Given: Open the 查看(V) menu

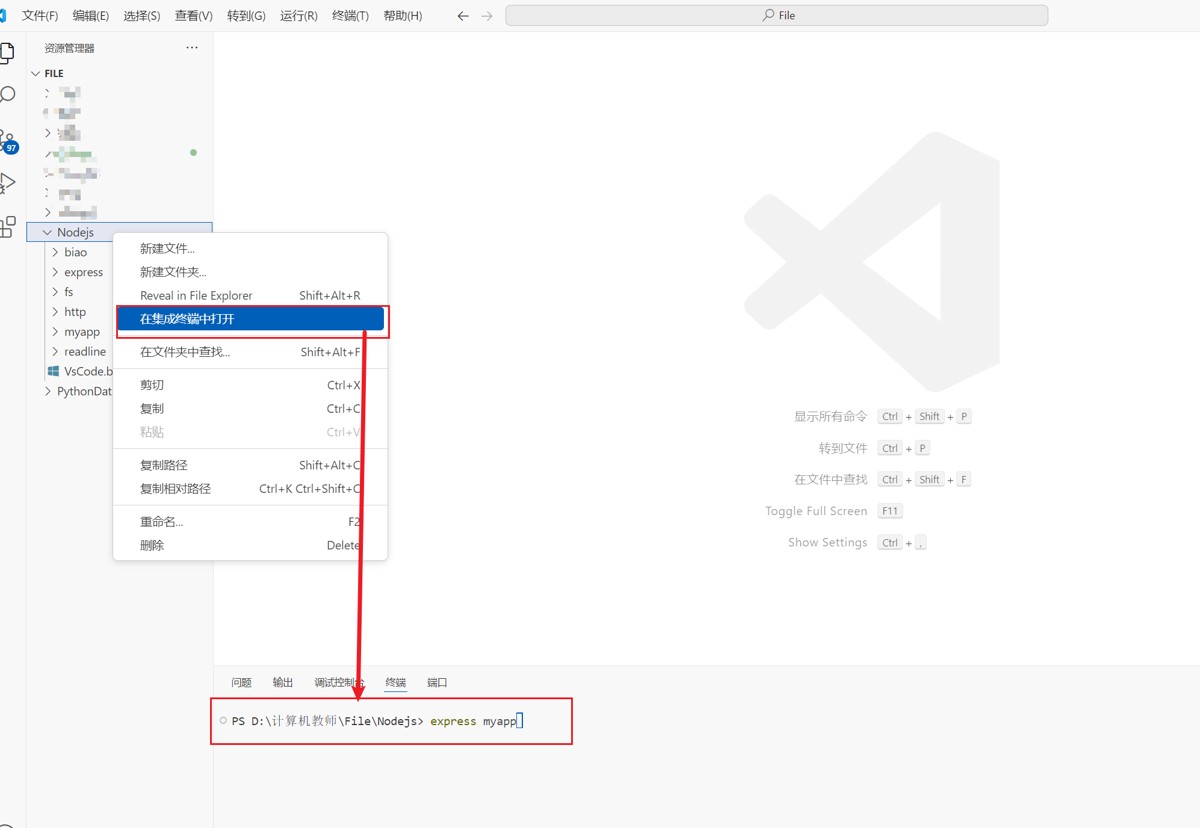Looking at the screenshot, I should point(194,16).
